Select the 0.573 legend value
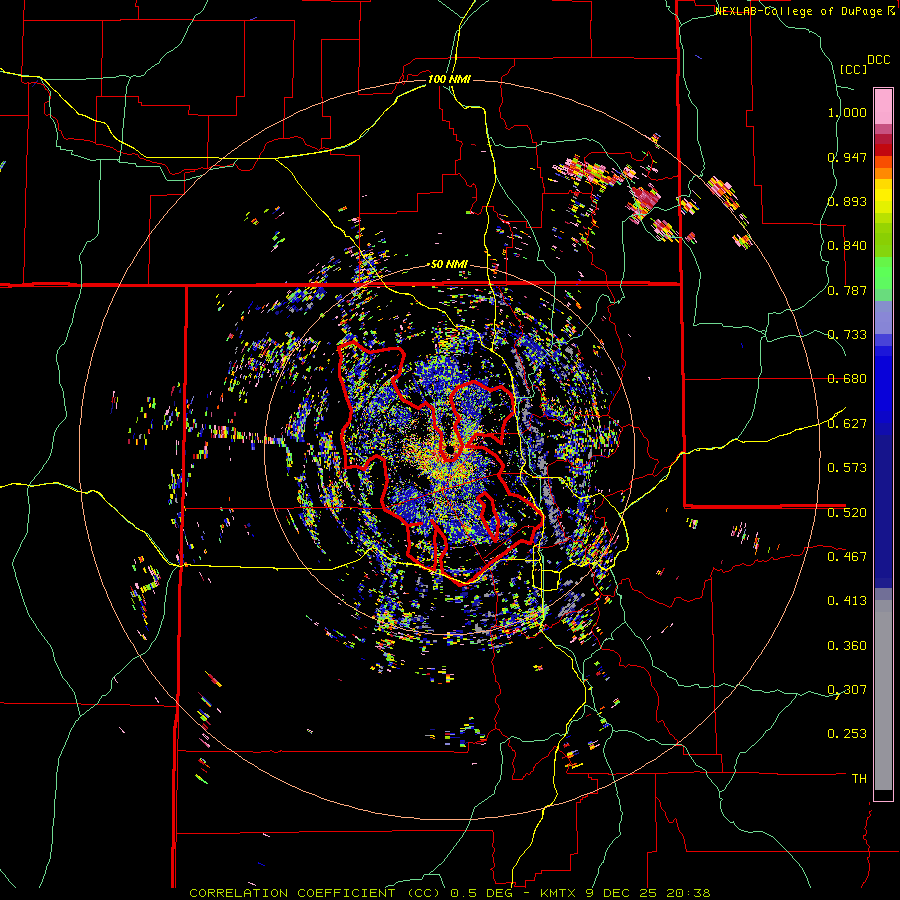 [x=847, y=468]
